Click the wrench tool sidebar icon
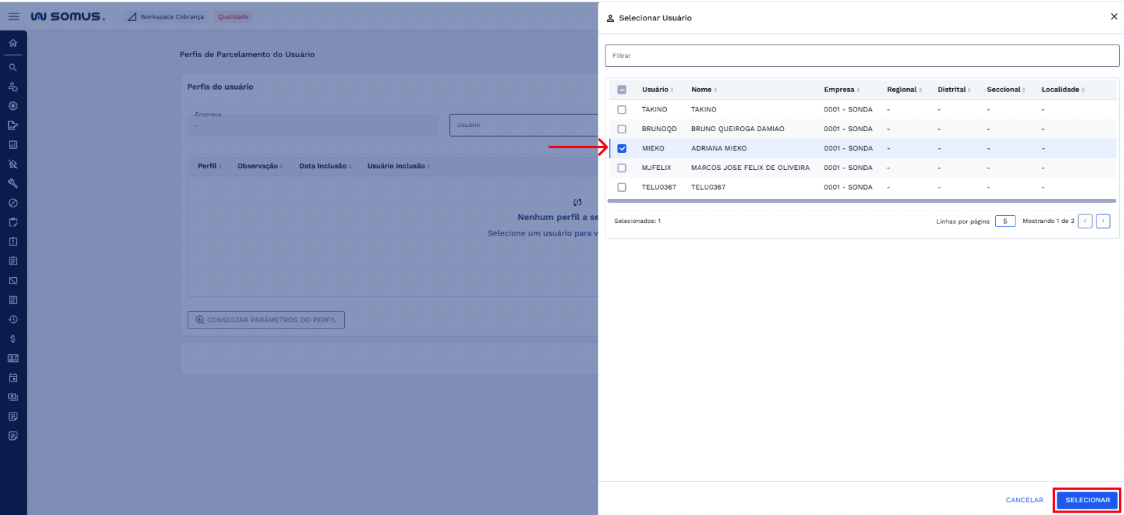The width and height of the screenshot is (1124, 515). coord(13,184)
